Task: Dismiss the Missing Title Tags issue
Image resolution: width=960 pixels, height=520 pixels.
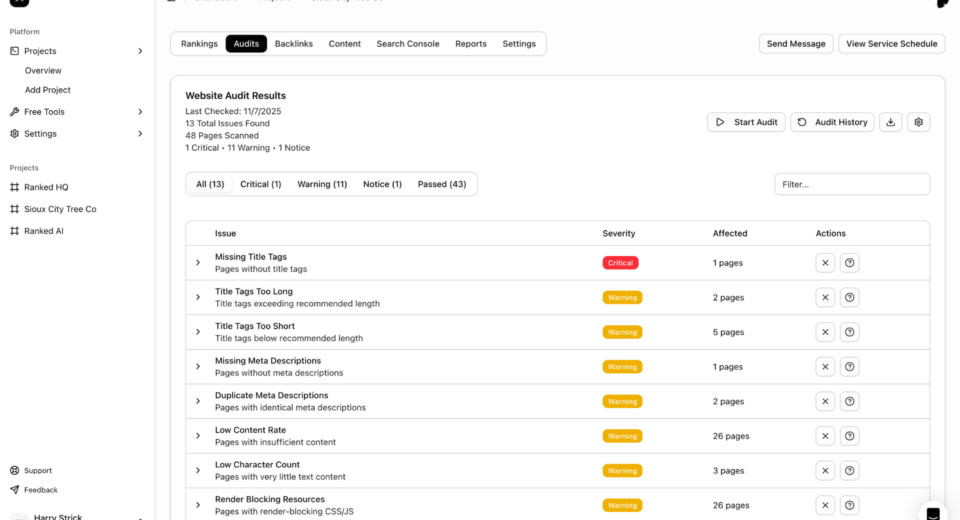Action: 825,263
